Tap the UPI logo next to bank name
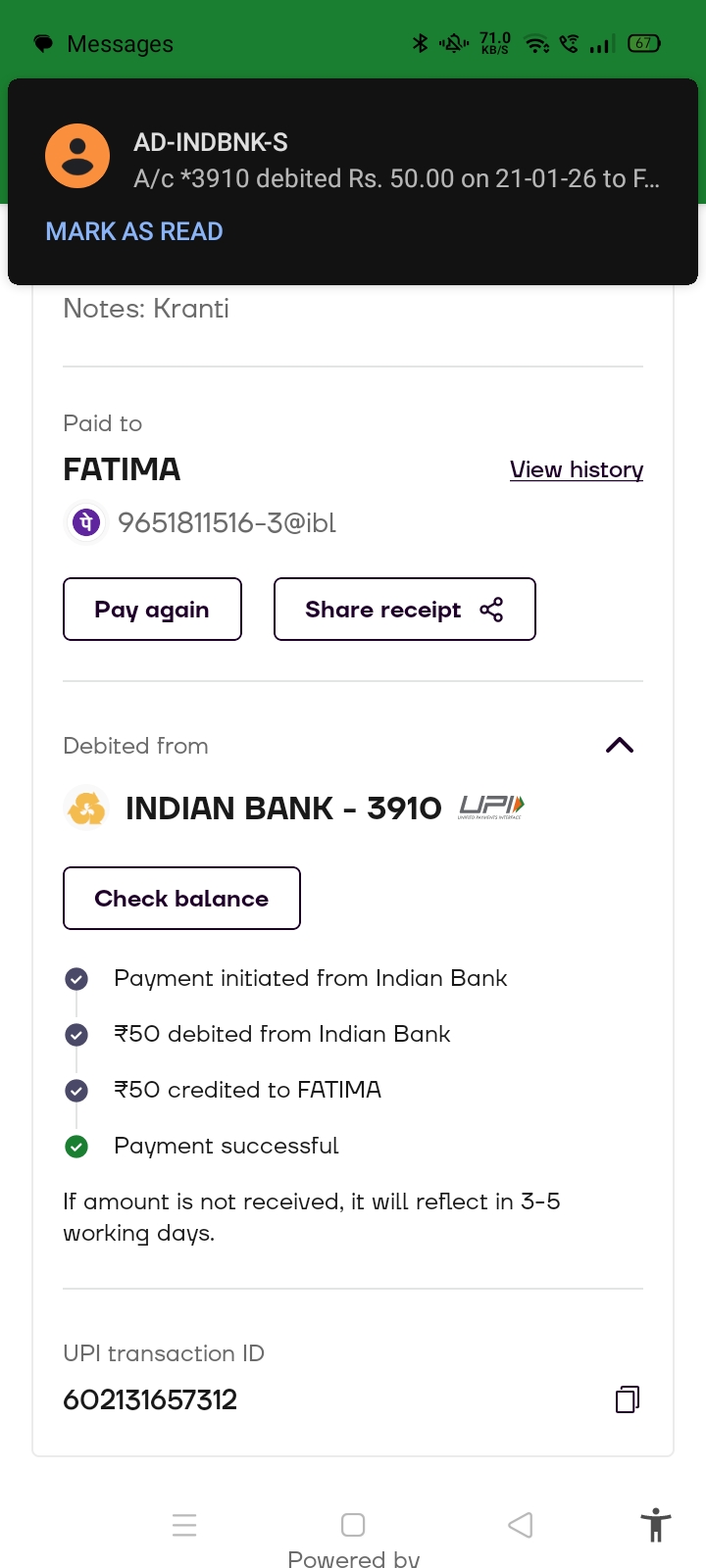The image size is (706, 1568). 491,808
